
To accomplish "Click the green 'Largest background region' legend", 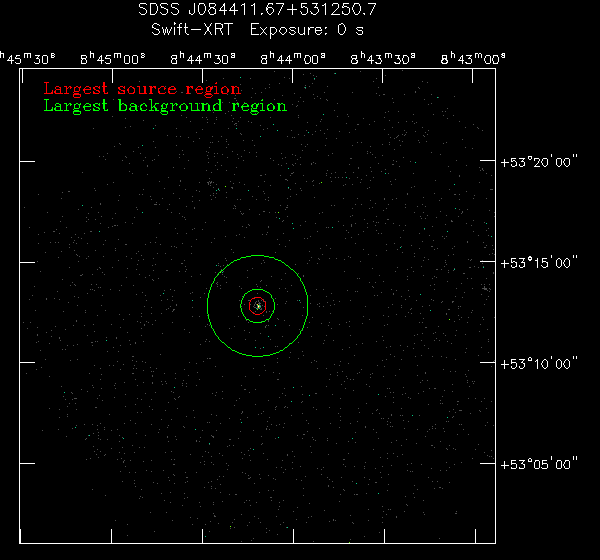I will tap(165, 106).
